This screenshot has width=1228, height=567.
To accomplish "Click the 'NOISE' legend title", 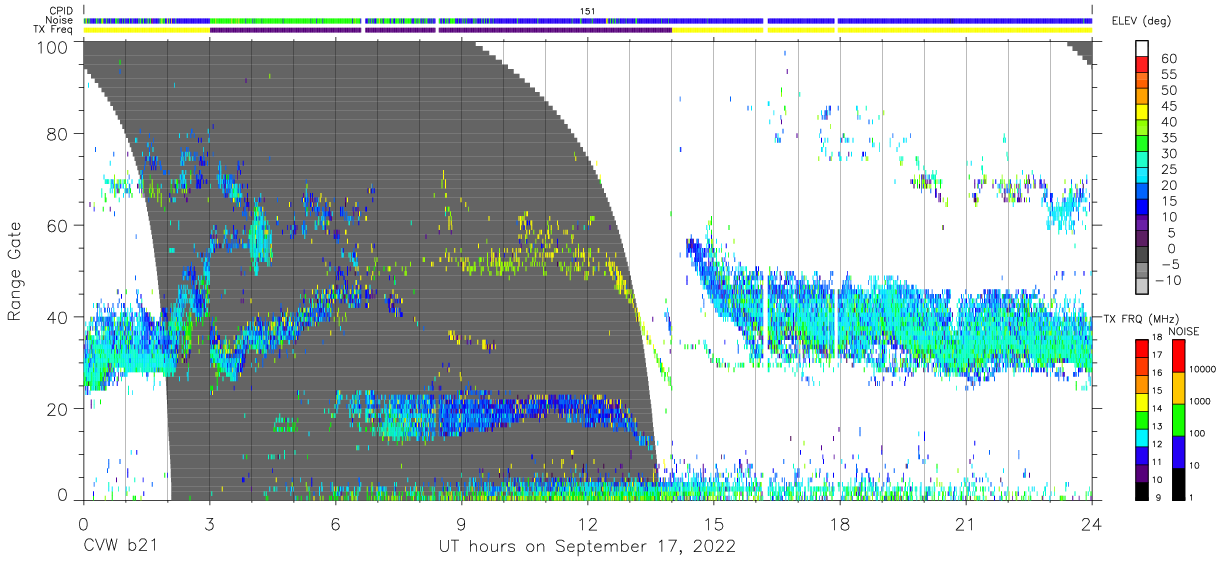I will pos(1182,330).
